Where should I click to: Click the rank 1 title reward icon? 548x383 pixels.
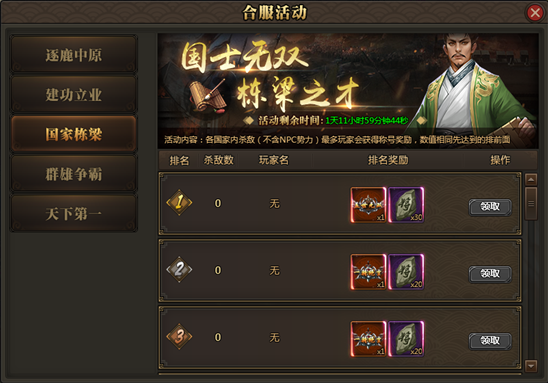click(x=368, y=205)
